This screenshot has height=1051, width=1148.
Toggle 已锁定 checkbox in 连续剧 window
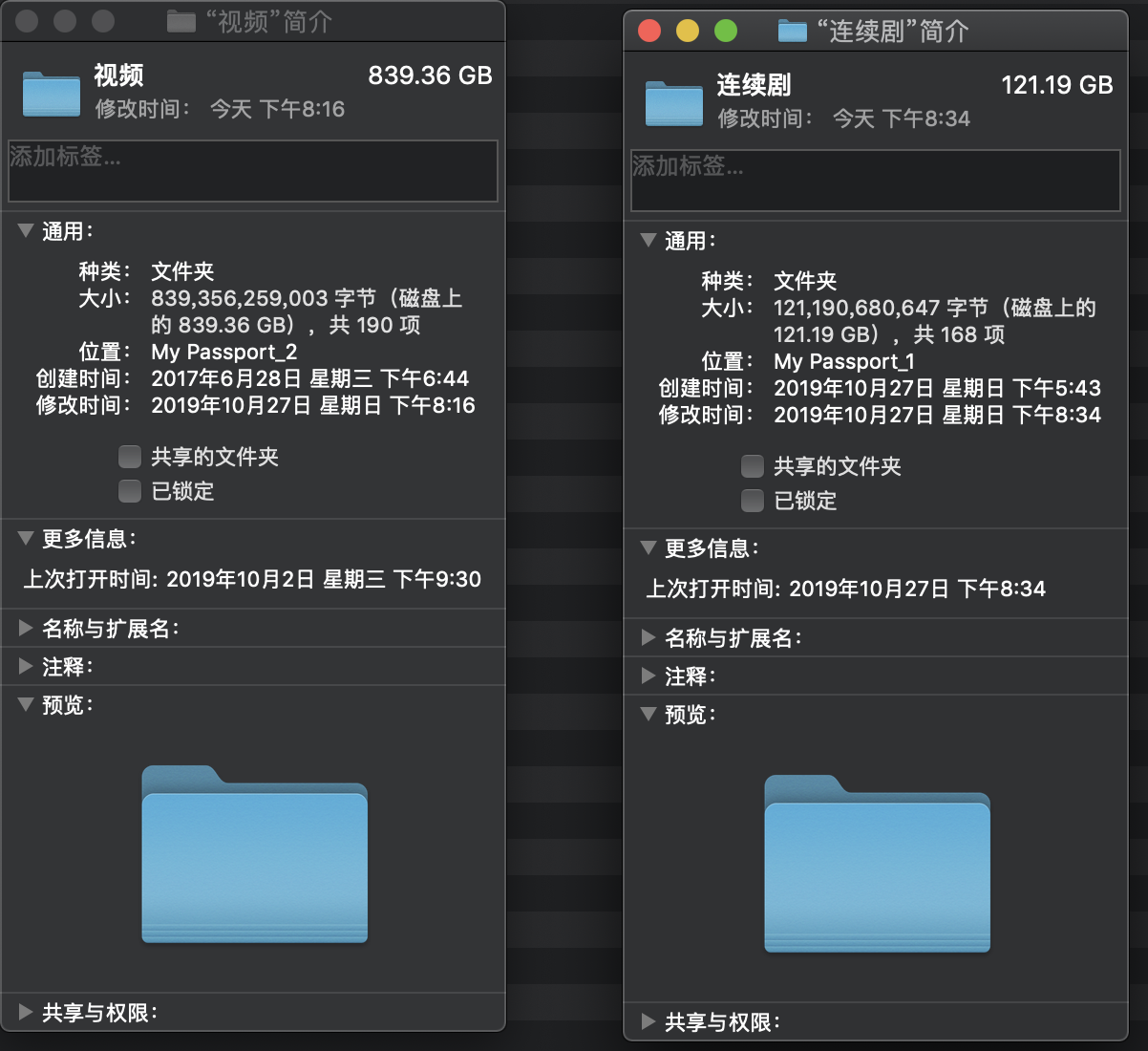pos(753,501)
